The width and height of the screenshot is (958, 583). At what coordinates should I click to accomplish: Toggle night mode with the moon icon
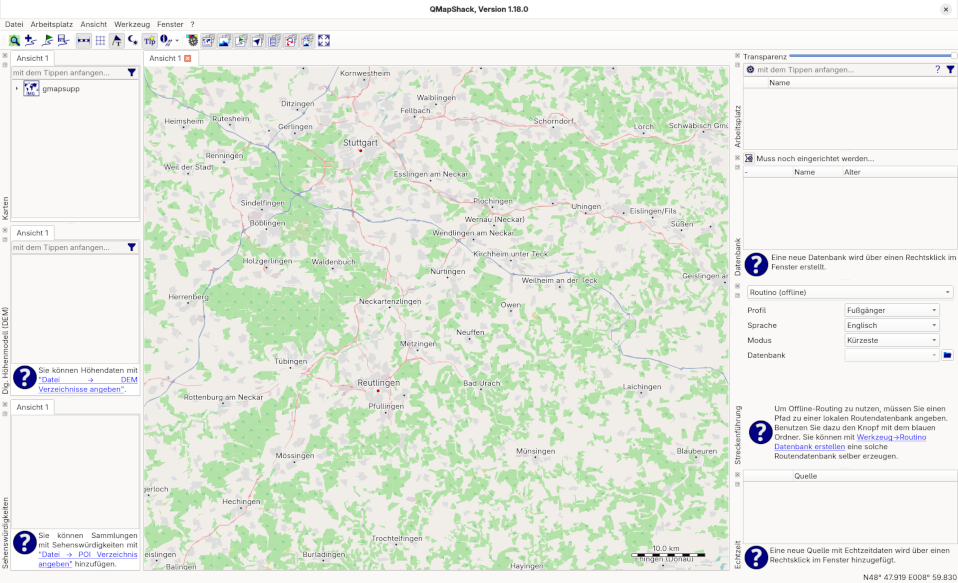(132, 40)
